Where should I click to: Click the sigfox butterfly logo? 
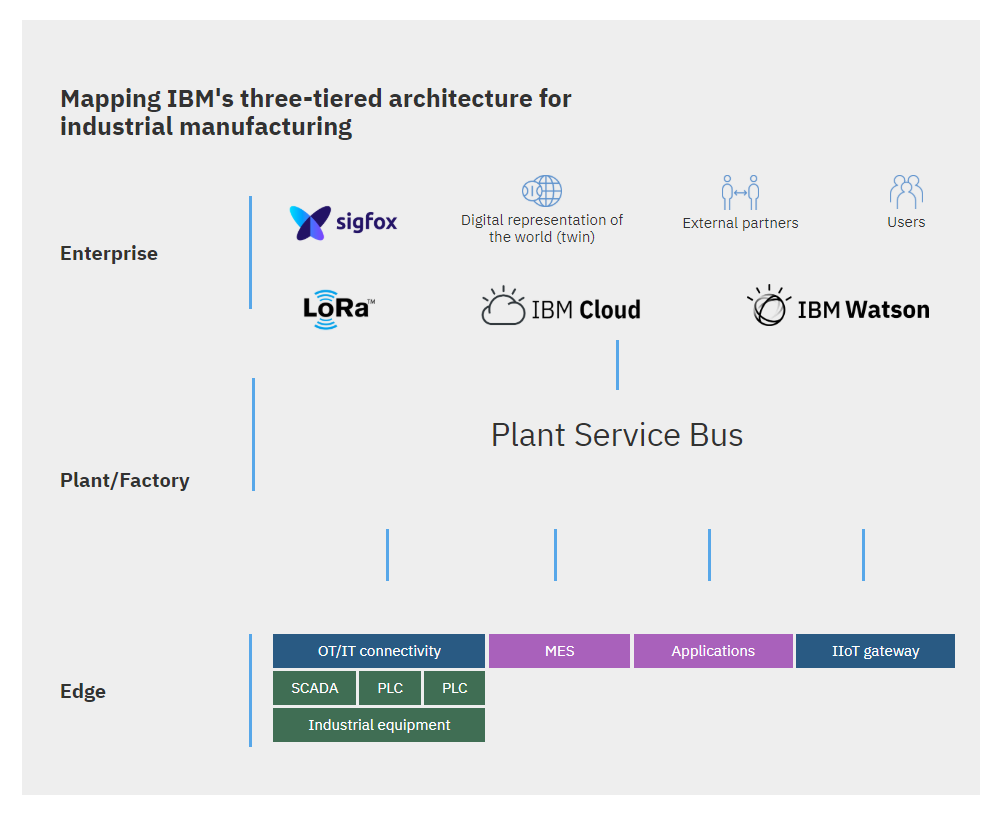(310, 223)
